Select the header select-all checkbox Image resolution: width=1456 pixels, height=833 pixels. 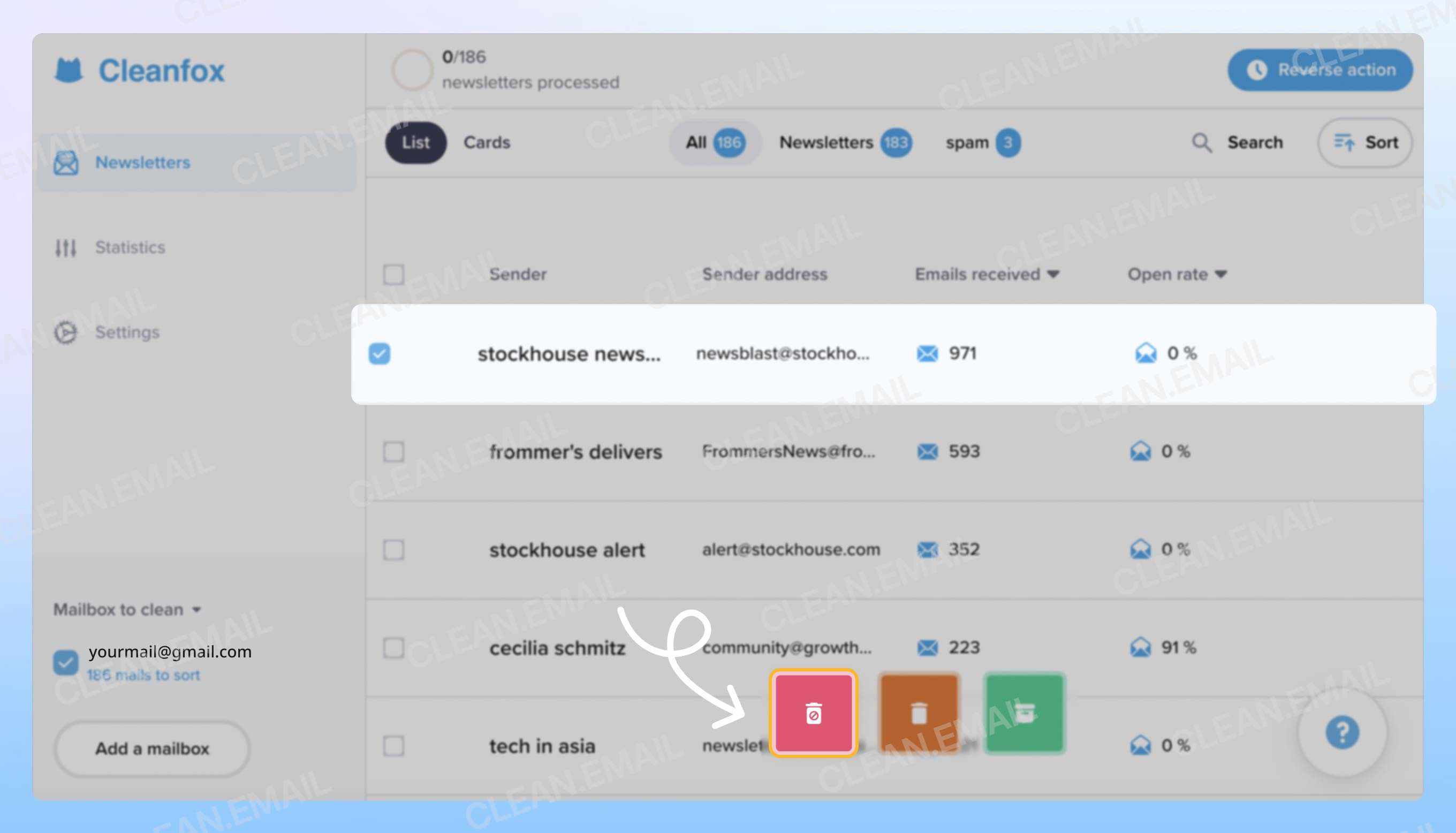click(x=393, y=275)
